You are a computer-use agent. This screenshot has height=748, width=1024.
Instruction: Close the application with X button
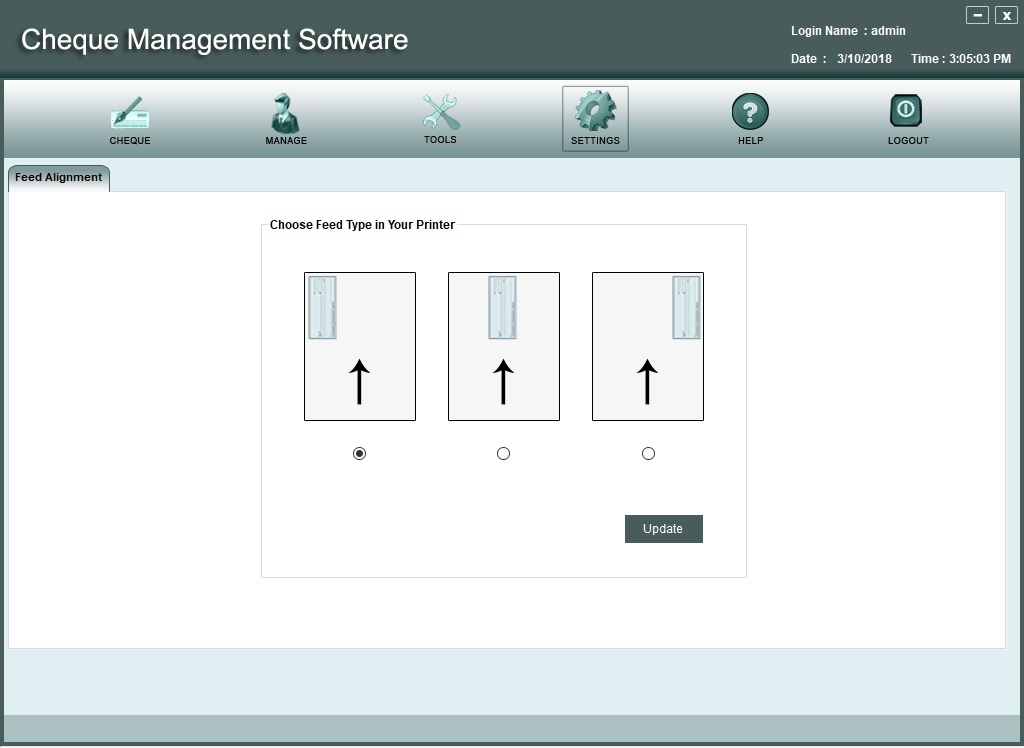(x=1006, y=15)
